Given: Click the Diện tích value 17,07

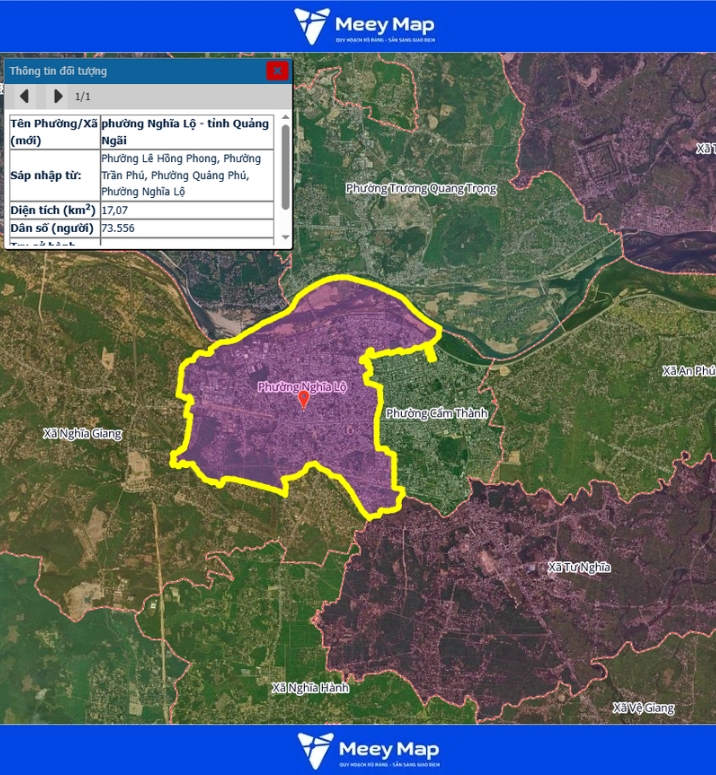Looking at the screenshot, I should click(x=115, y=211).
